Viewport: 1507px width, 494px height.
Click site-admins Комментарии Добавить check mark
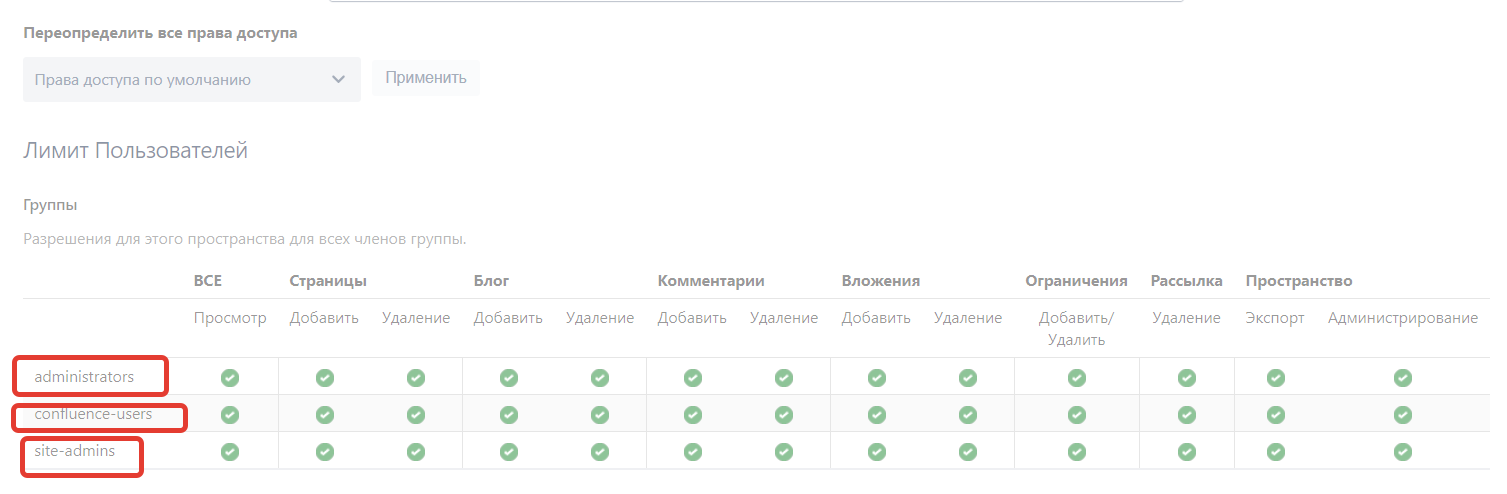[x=693, y=452]
